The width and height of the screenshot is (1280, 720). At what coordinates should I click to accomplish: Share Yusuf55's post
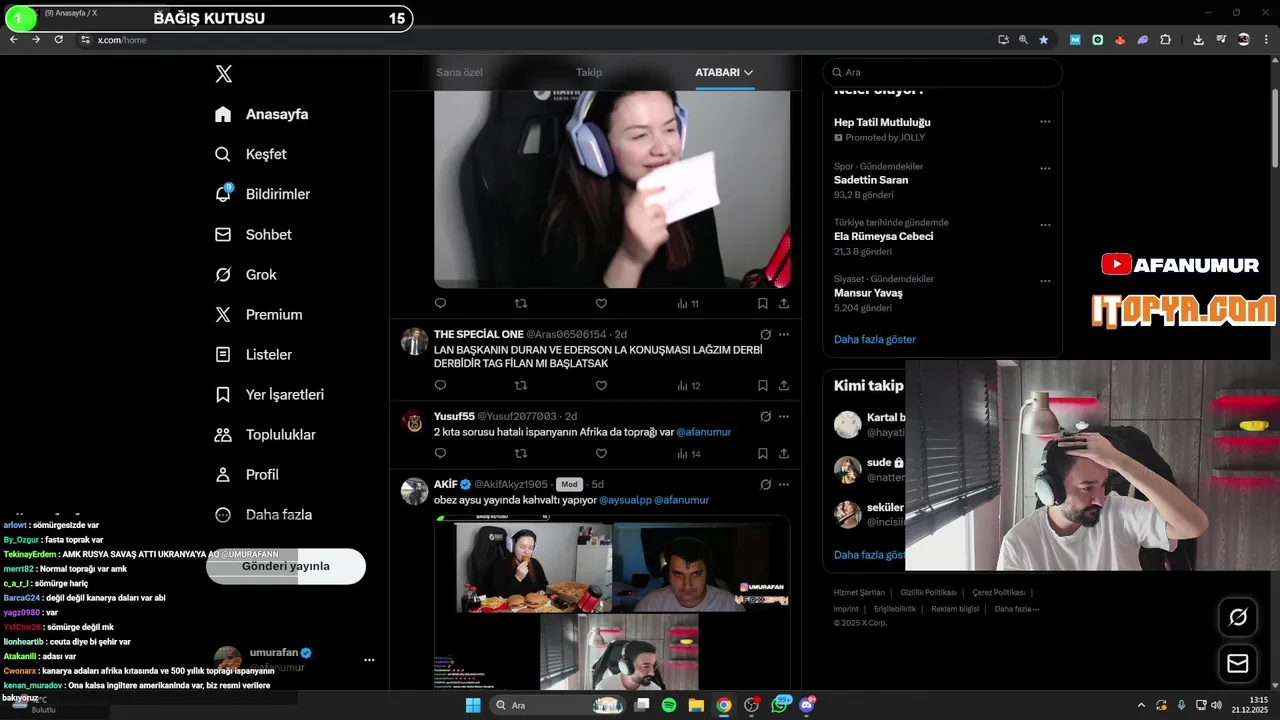pyautogui.click(x=784, y=454)
